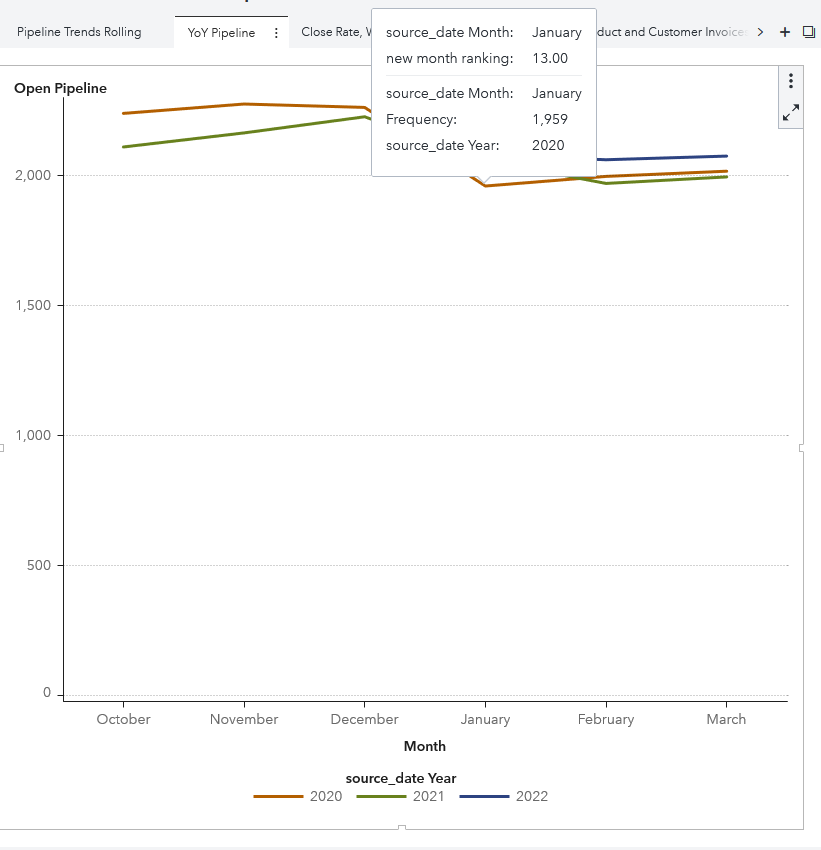Click the Open Pipeline chart title

coord(60,89)
